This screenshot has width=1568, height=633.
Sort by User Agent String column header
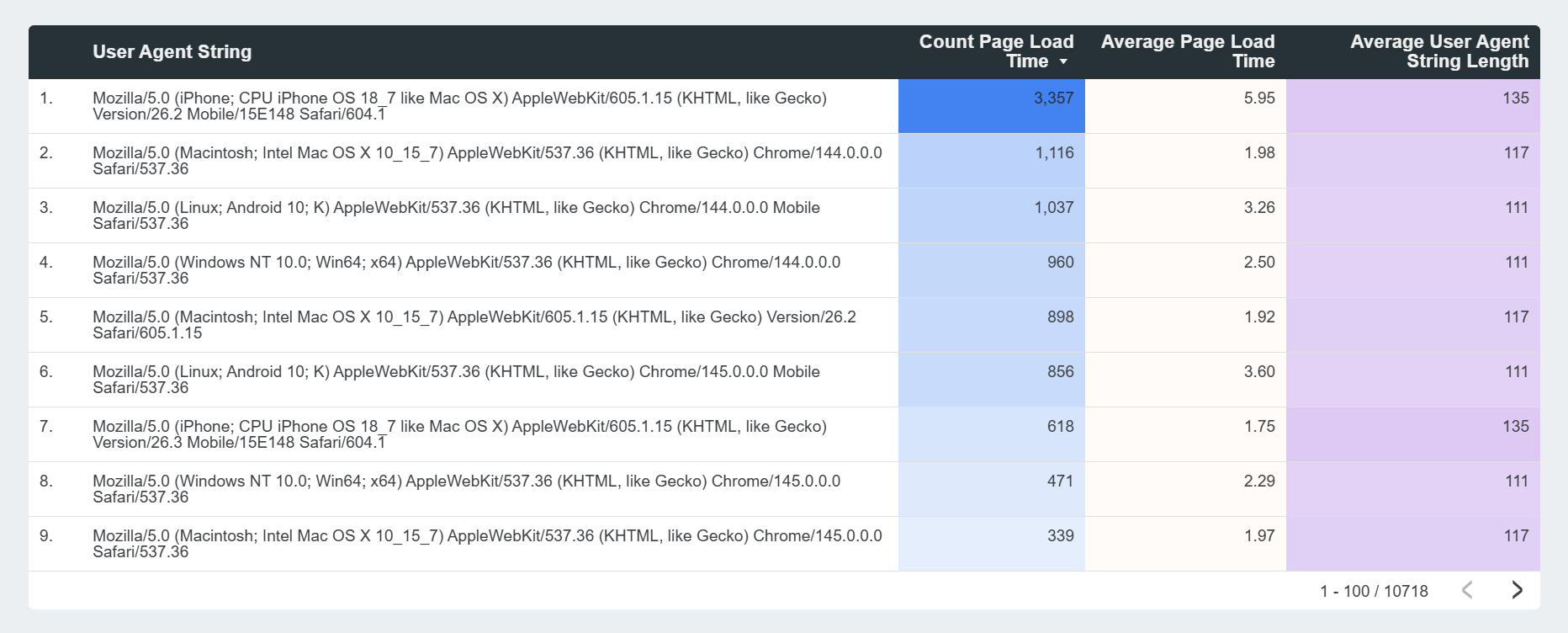pos(172,51)
